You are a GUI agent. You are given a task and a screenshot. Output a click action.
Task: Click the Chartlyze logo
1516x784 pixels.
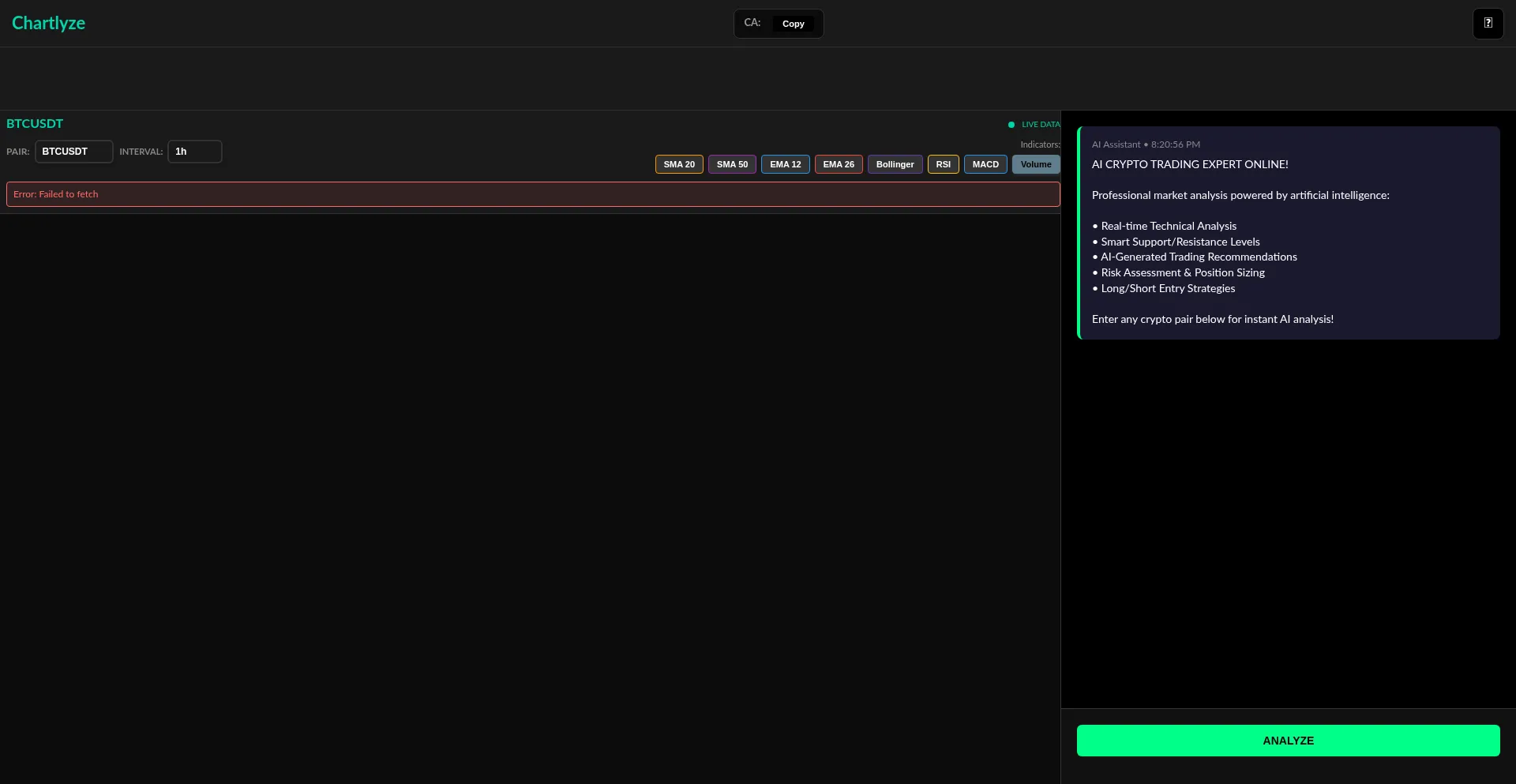click(48, 24)
